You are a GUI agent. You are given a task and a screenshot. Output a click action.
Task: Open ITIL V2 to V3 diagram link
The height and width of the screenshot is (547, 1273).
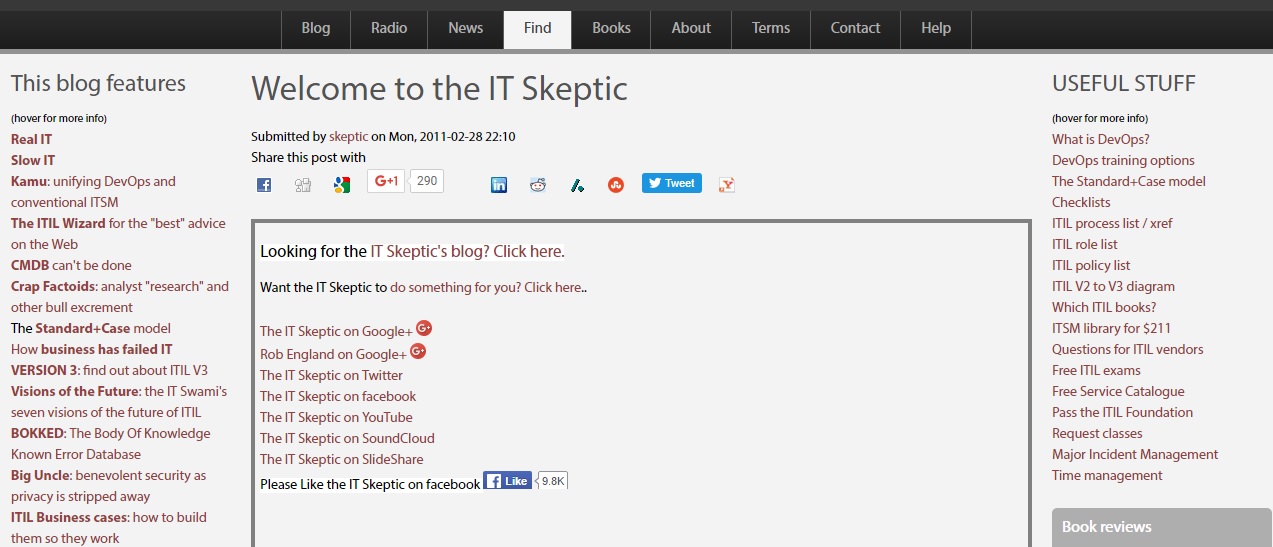(1113, 286)
